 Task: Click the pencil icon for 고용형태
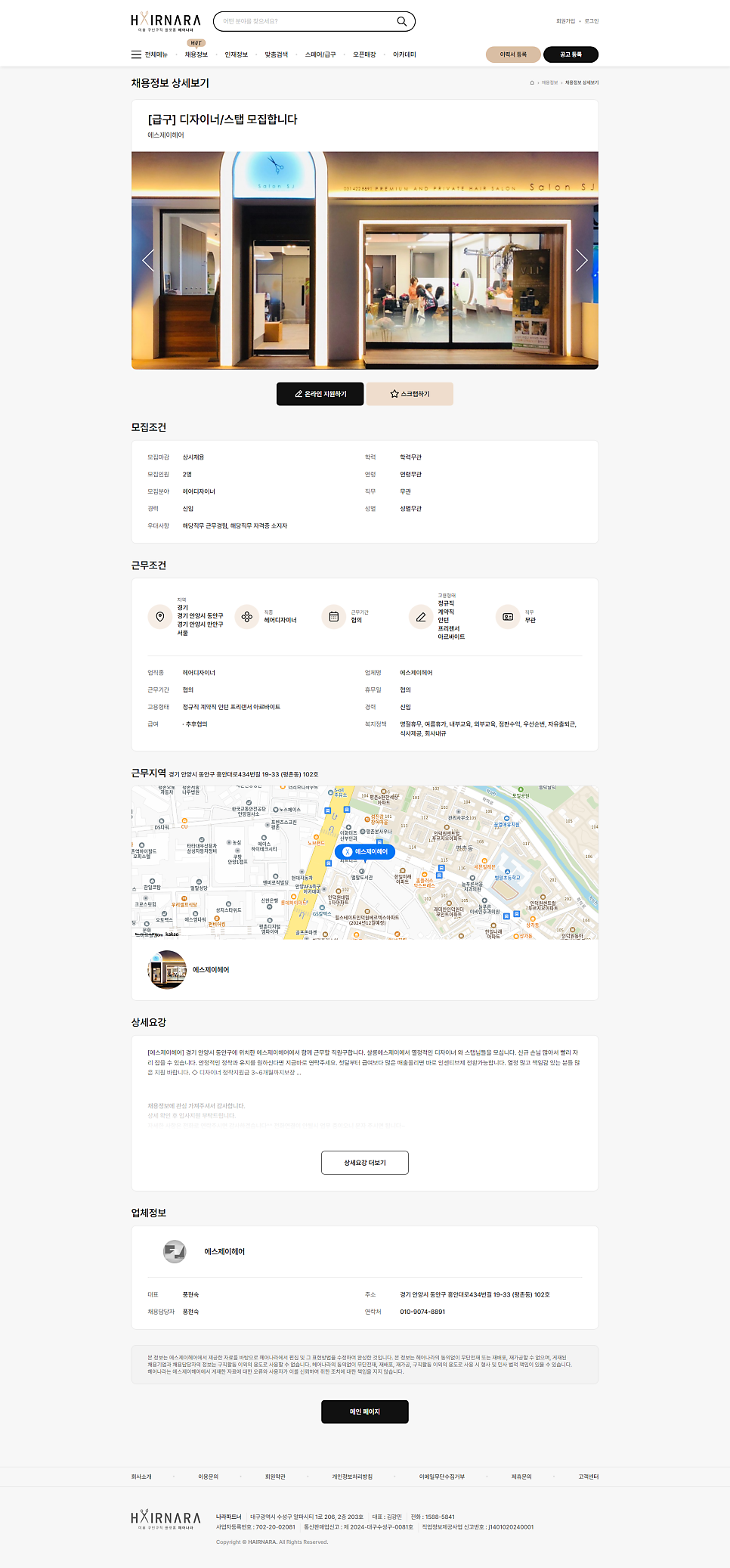pos(421,617)
